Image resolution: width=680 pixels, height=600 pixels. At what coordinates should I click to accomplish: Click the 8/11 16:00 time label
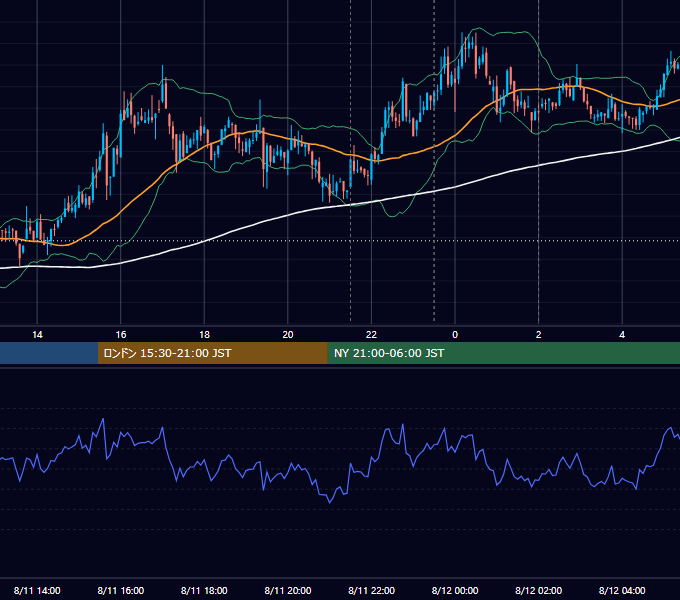121,590
